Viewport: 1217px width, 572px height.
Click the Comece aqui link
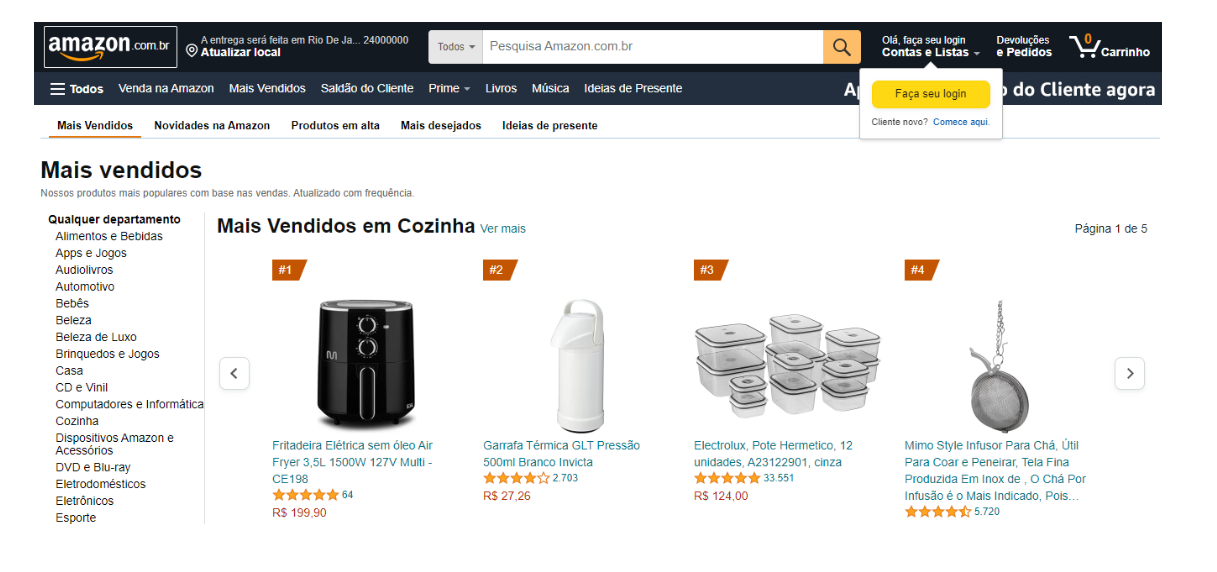coord(960,122)
